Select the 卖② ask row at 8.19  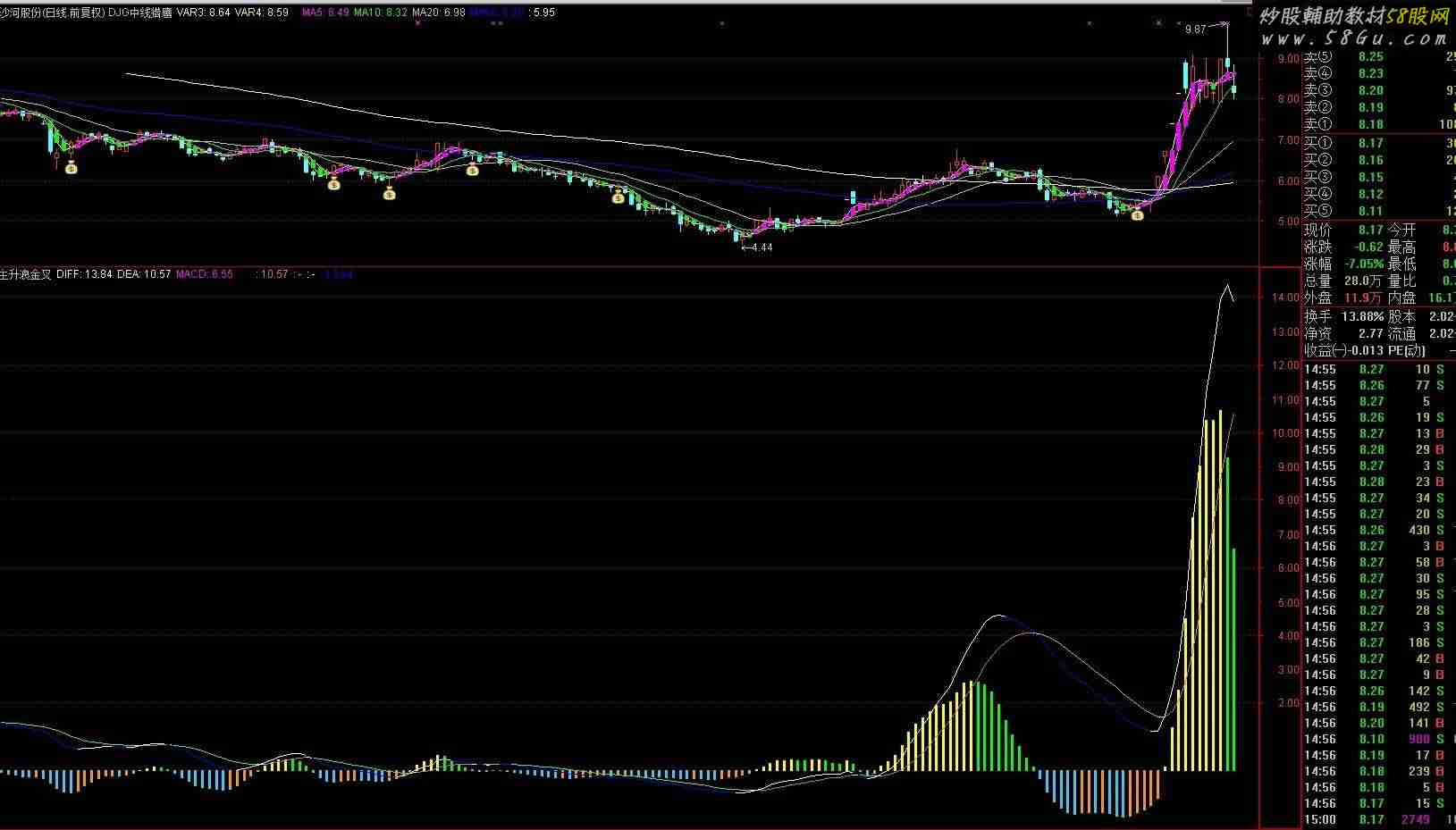(1379, 108)
